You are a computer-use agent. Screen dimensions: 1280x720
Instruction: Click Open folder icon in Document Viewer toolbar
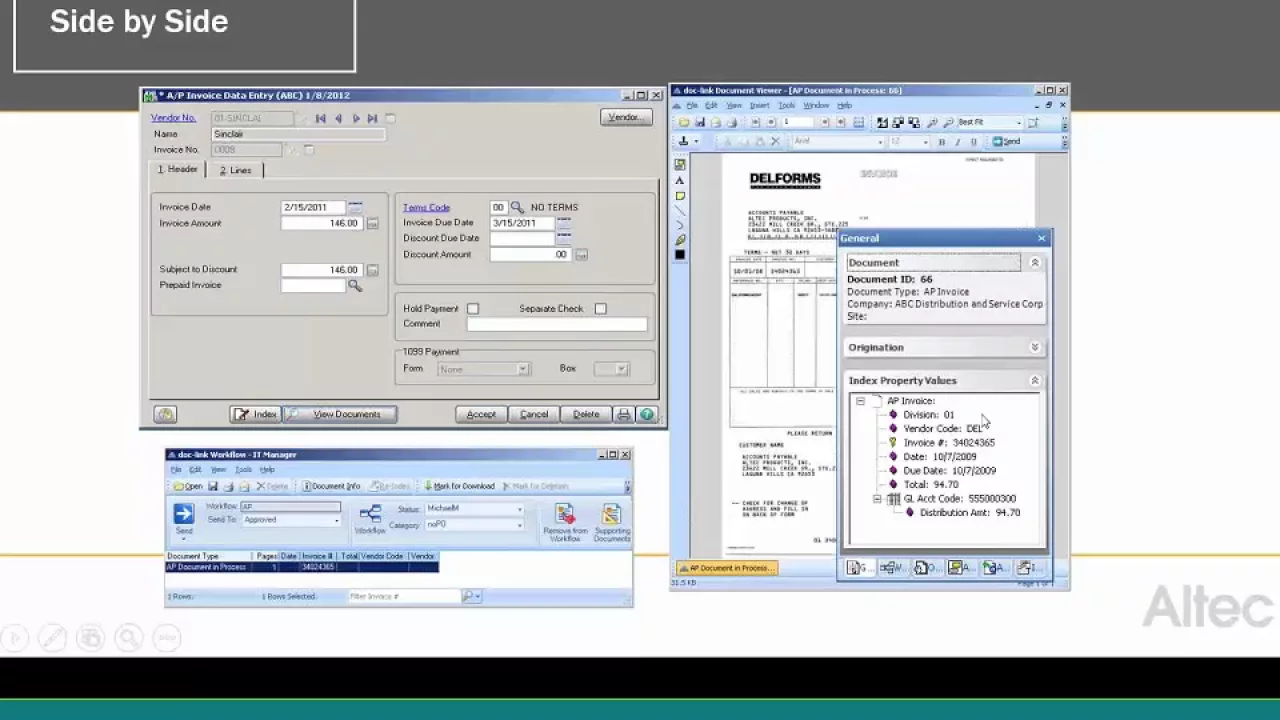(684, 123)
